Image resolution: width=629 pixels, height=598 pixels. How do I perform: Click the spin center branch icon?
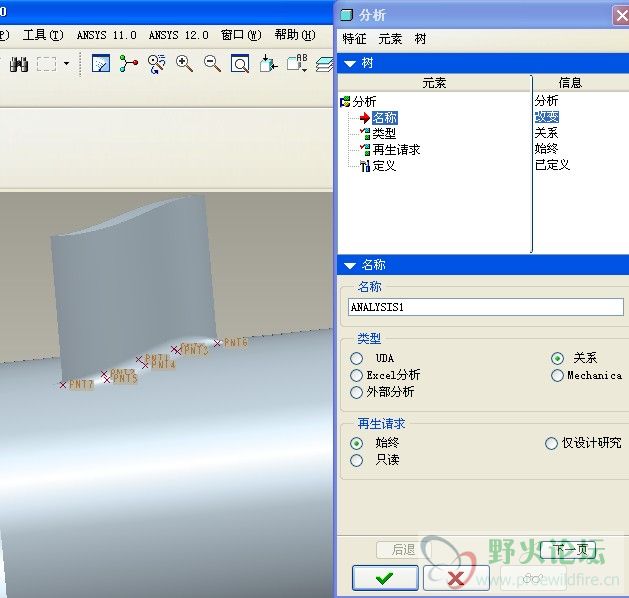pos(129,64)
